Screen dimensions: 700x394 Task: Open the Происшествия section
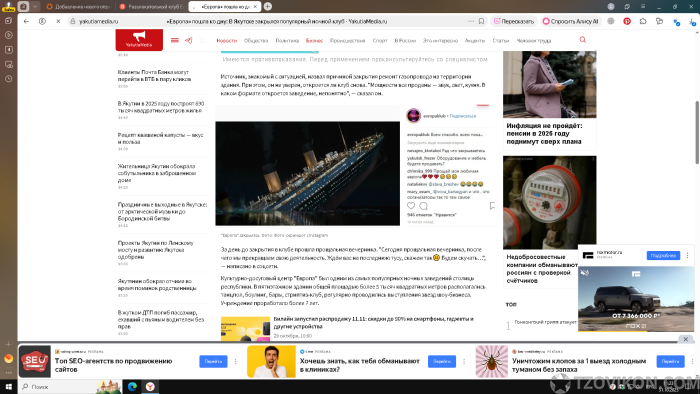point(347,41)
